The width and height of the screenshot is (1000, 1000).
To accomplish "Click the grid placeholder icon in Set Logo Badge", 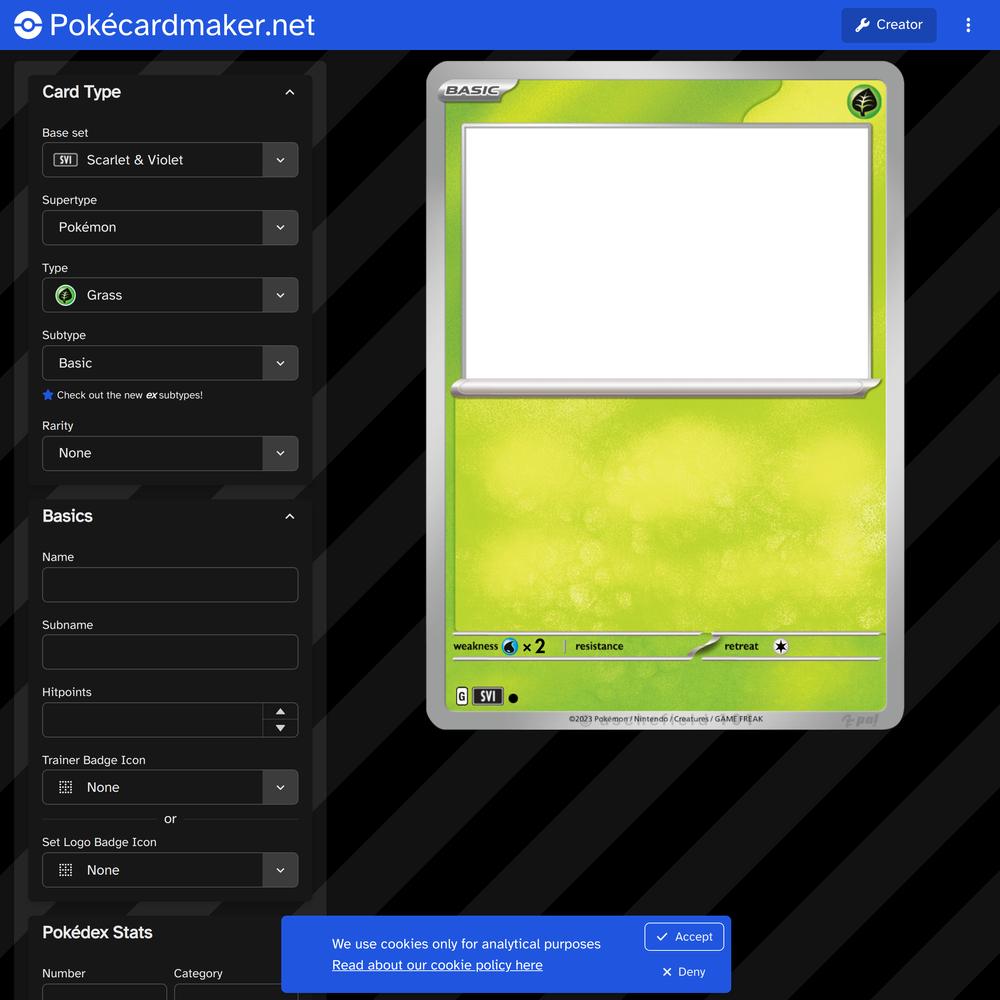I will click(65, 870).
